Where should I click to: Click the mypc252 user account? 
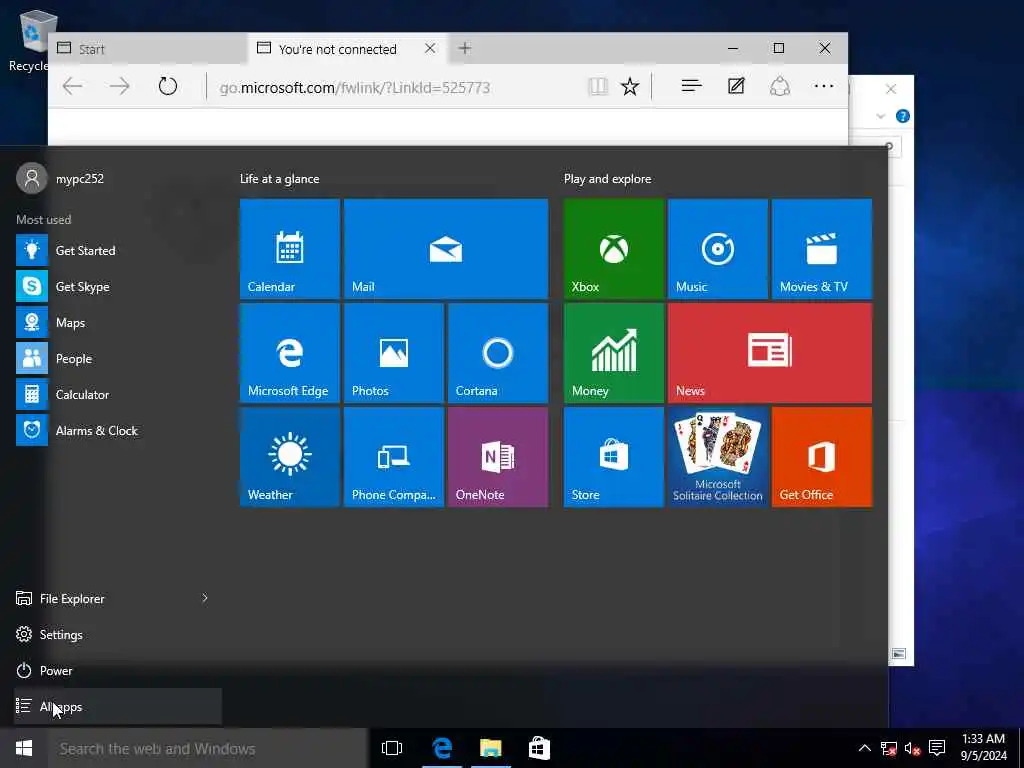pos(60,178)
